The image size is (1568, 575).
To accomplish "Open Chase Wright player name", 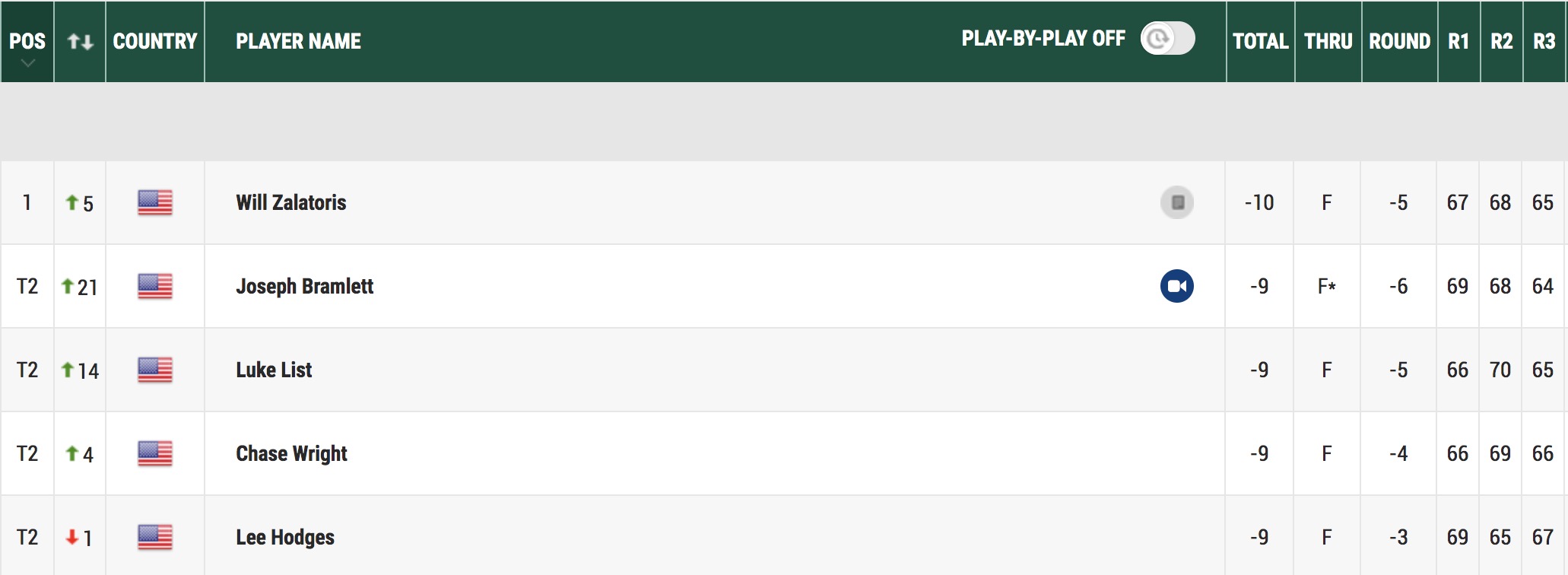I will point(291,454).
